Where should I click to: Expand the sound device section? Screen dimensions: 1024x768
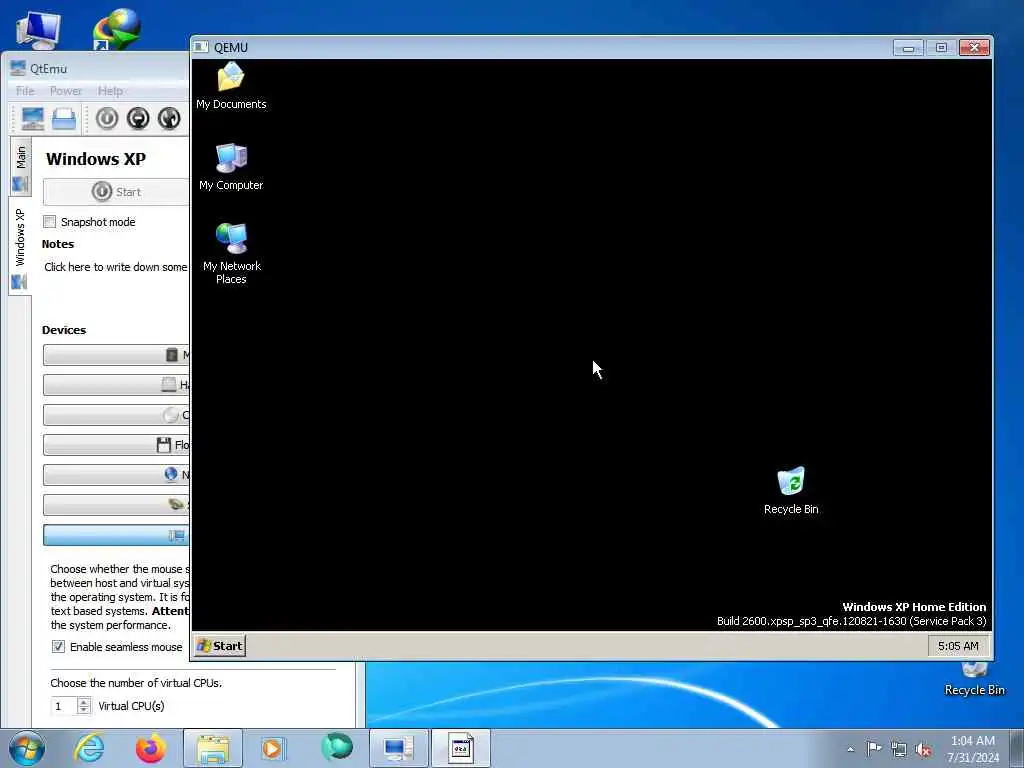point(116,505)
